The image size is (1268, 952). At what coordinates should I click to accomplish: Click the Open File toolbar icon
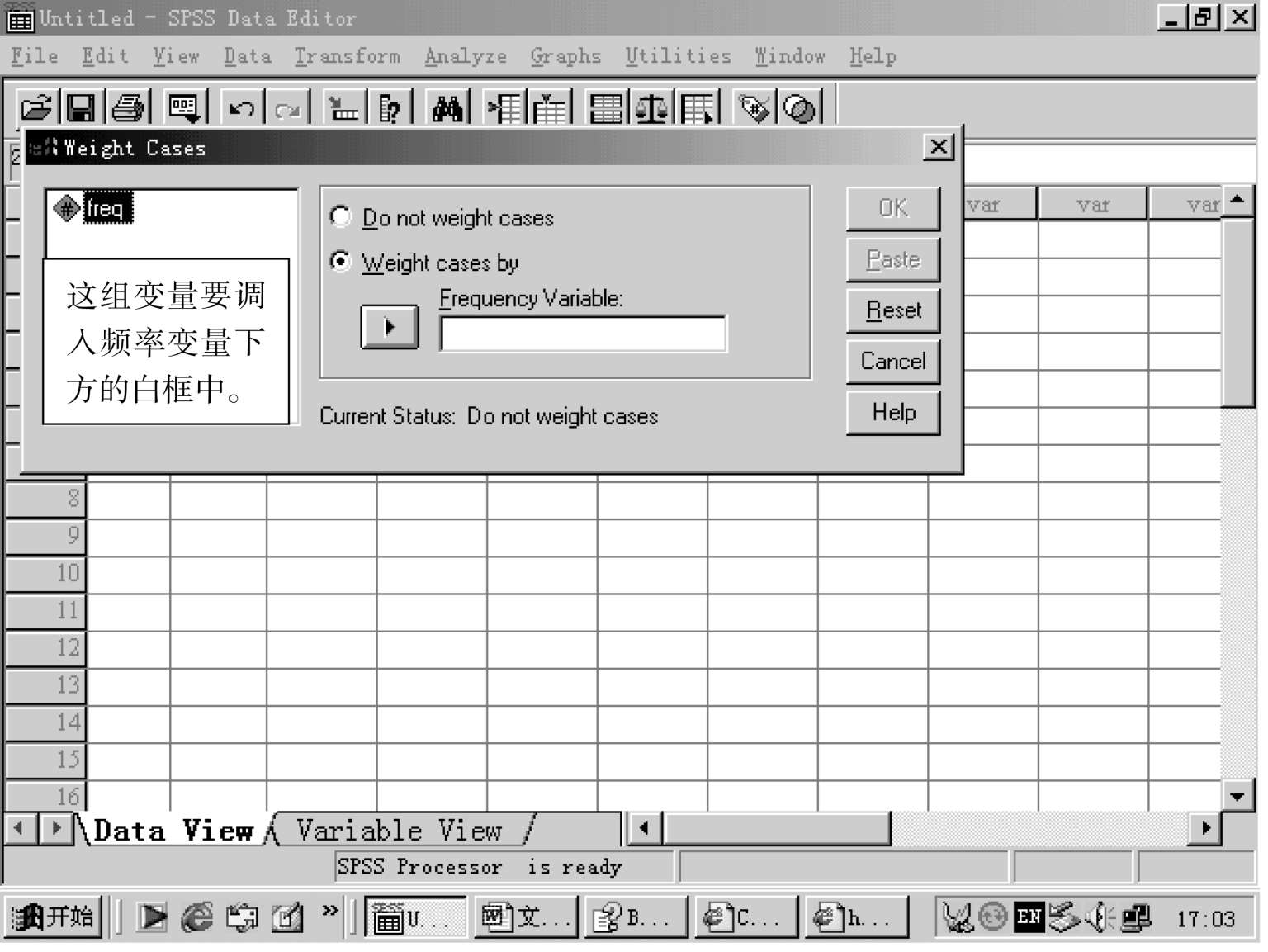pos(36,107)
